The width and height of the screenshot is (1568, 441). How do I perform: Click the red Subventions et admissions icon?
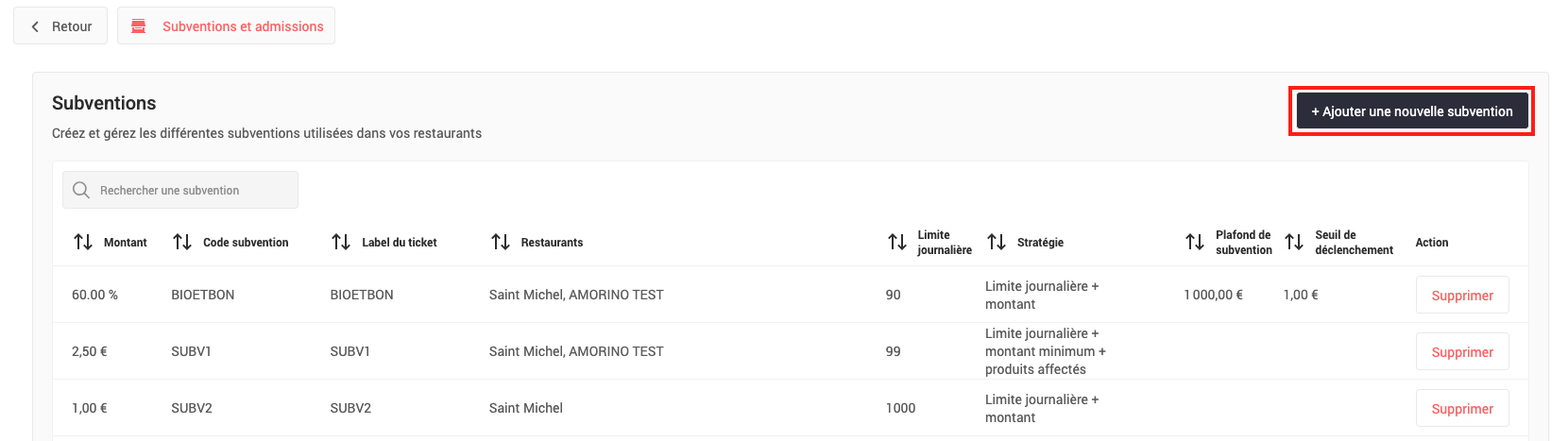pyautogui.click(x=139, y=26)
